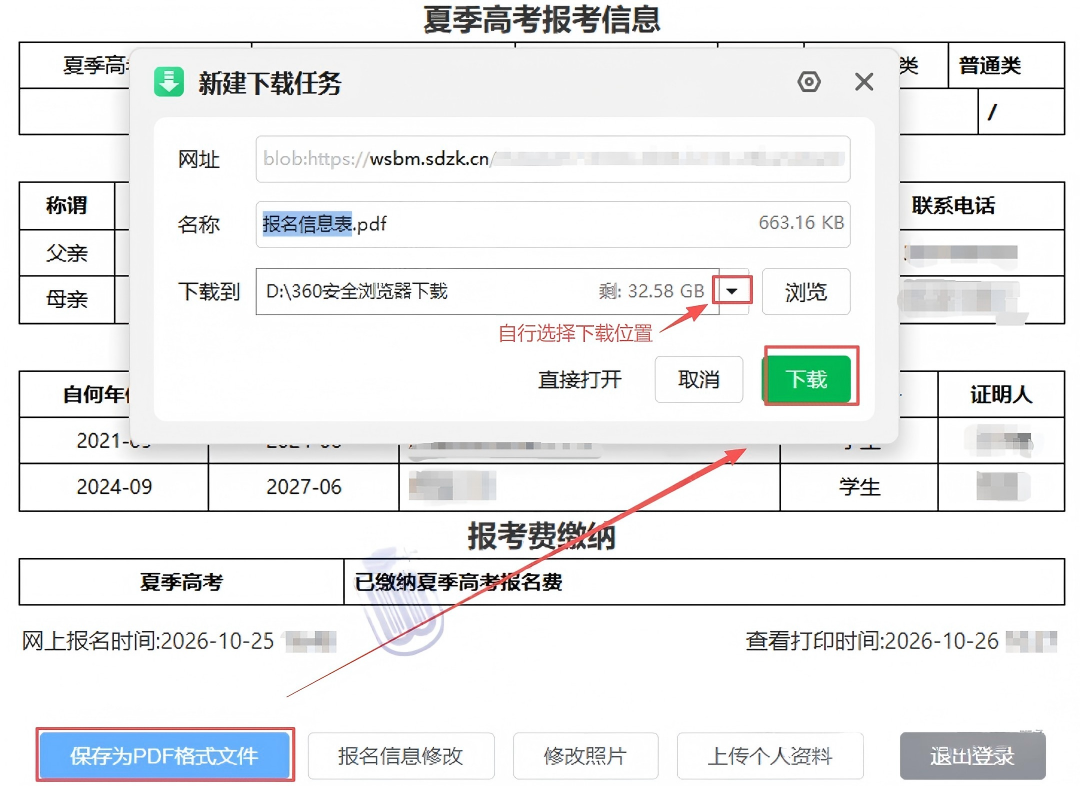Click the 称谓 column header
The width and height of the screenshot is (1080, 786).
point(67,205)
